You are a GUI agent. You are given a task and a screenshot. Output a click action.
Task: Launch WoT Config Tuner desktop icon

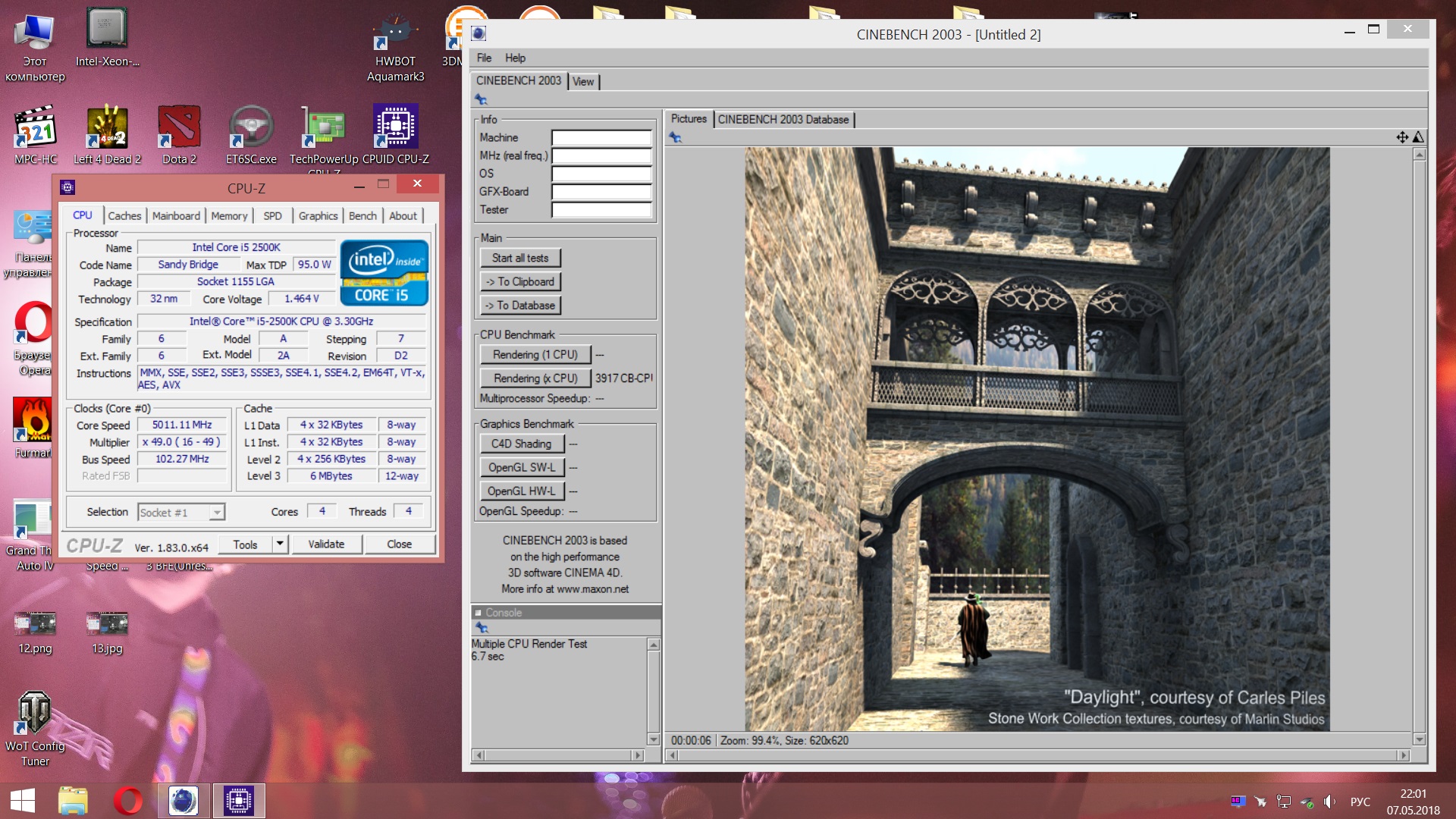[x=35, y=729]
